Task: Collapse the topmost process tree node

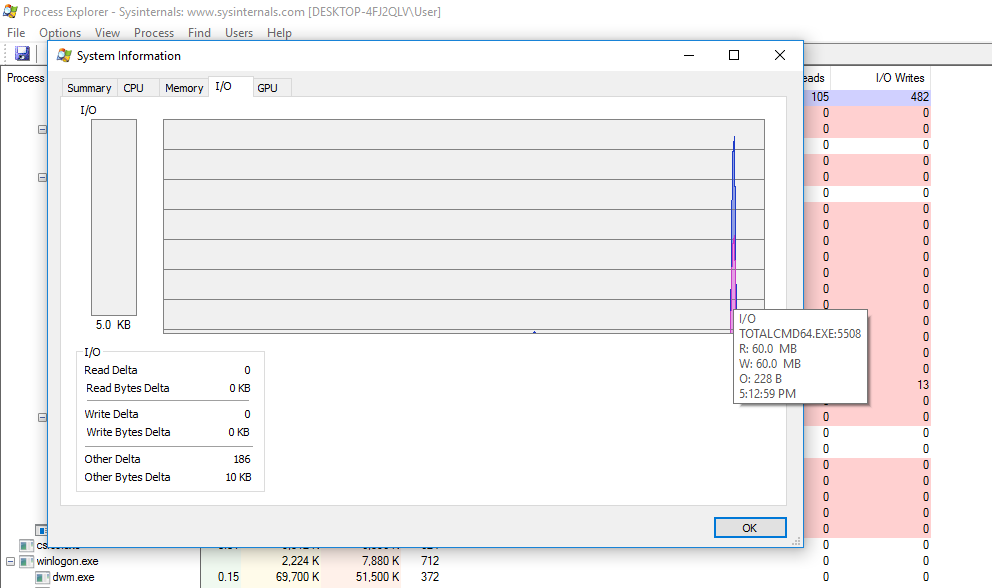Action: tap(42, 129)
